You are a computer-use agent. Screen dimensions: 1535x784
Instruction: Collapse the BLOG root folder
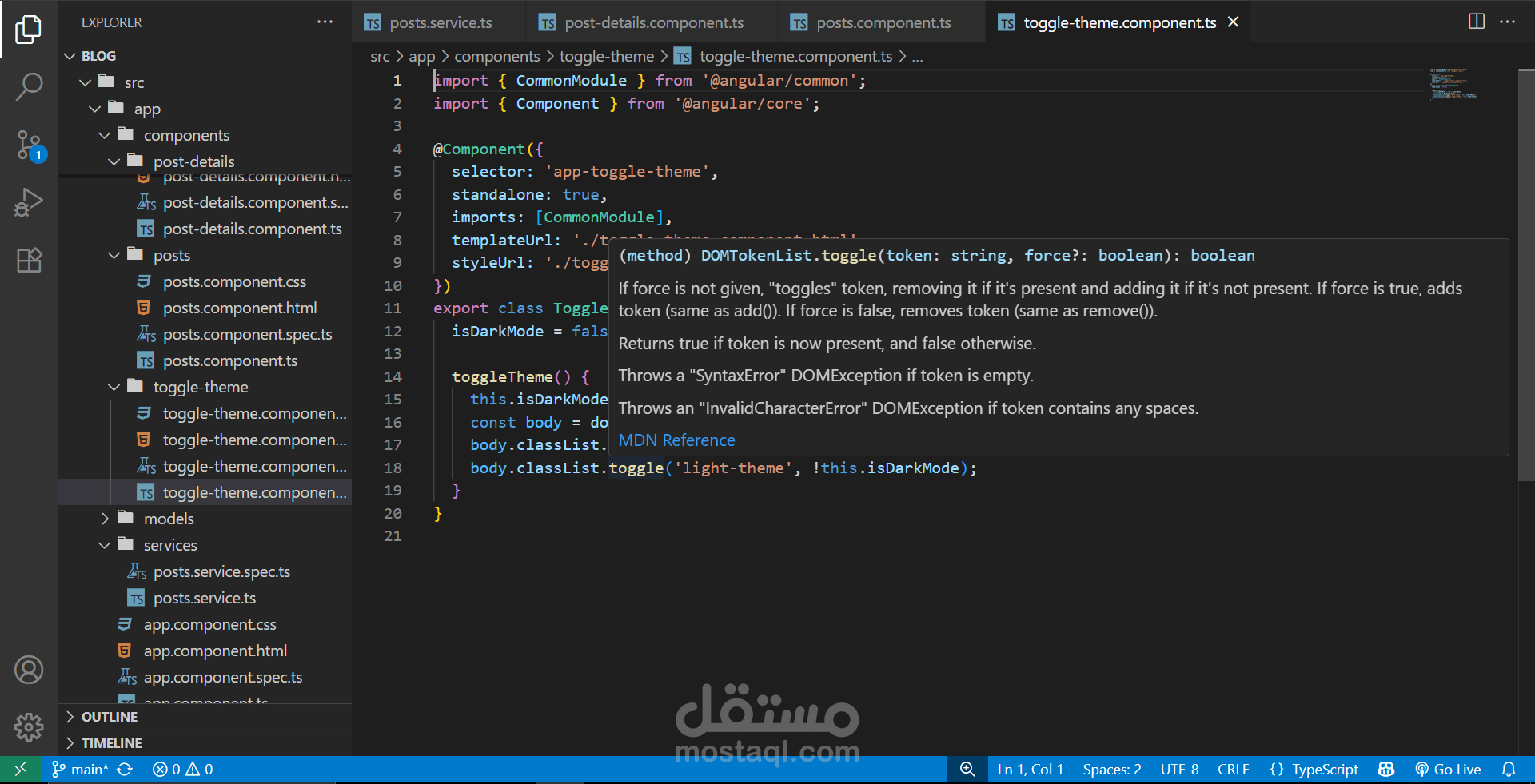pyautogui.click(x=70, y=56)
